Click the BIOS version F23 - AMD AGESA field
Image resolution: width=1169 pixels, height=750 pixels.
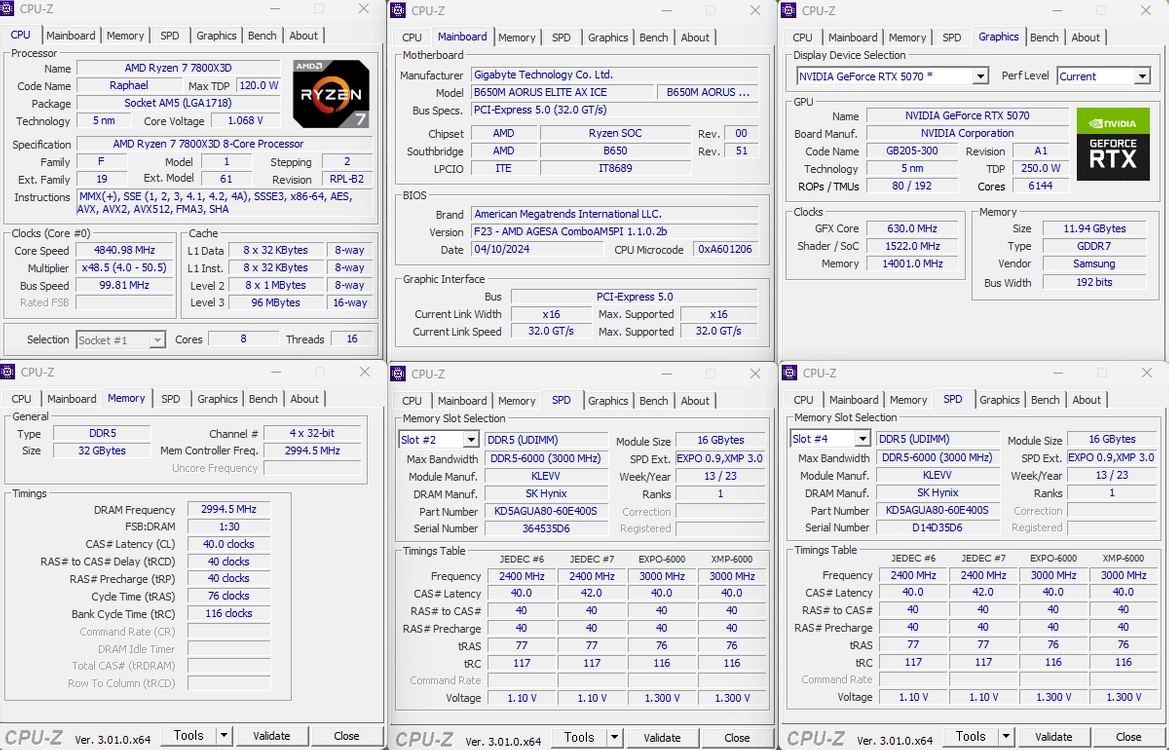coord(614,232)
